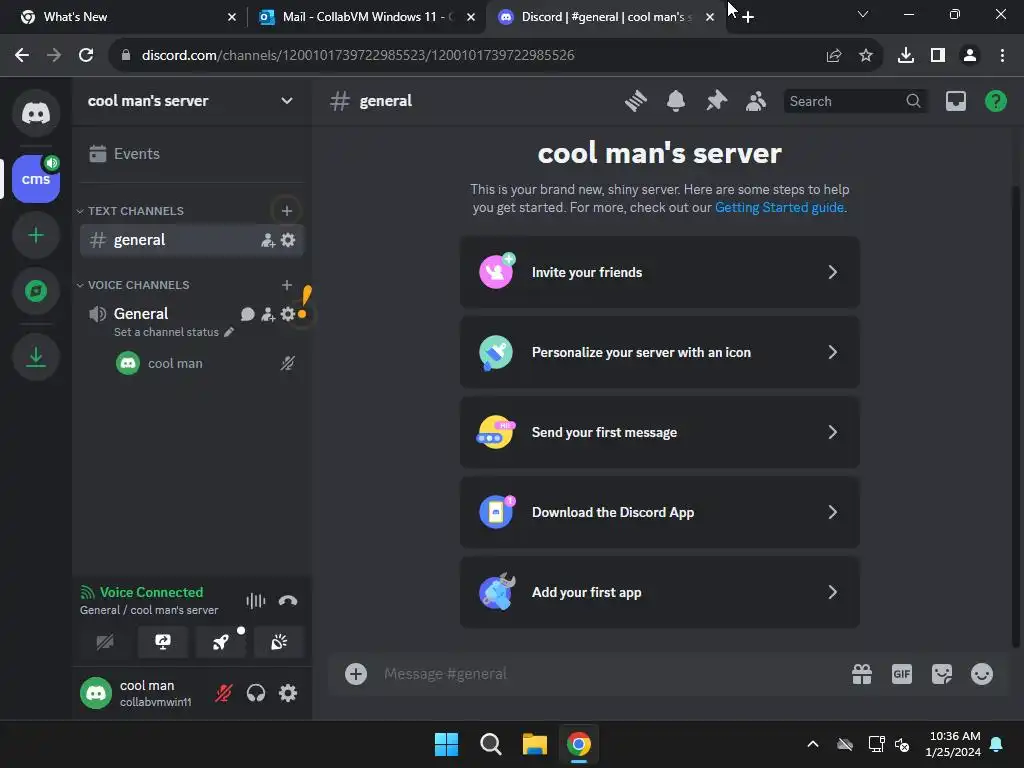Open Invite your friends card
1024x768 pixels.
pyautogui.click(x=660, y=272)
